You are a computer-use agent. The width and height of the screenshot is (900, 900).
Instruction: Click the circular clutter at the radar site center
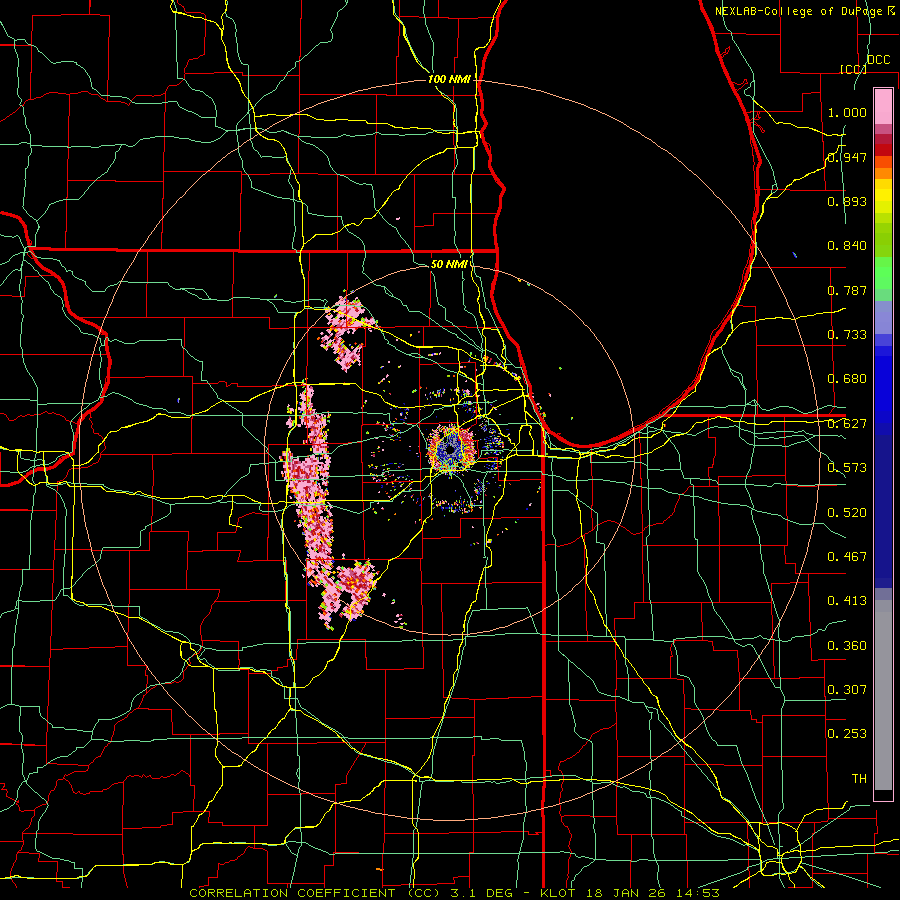(x=452, y=449)
